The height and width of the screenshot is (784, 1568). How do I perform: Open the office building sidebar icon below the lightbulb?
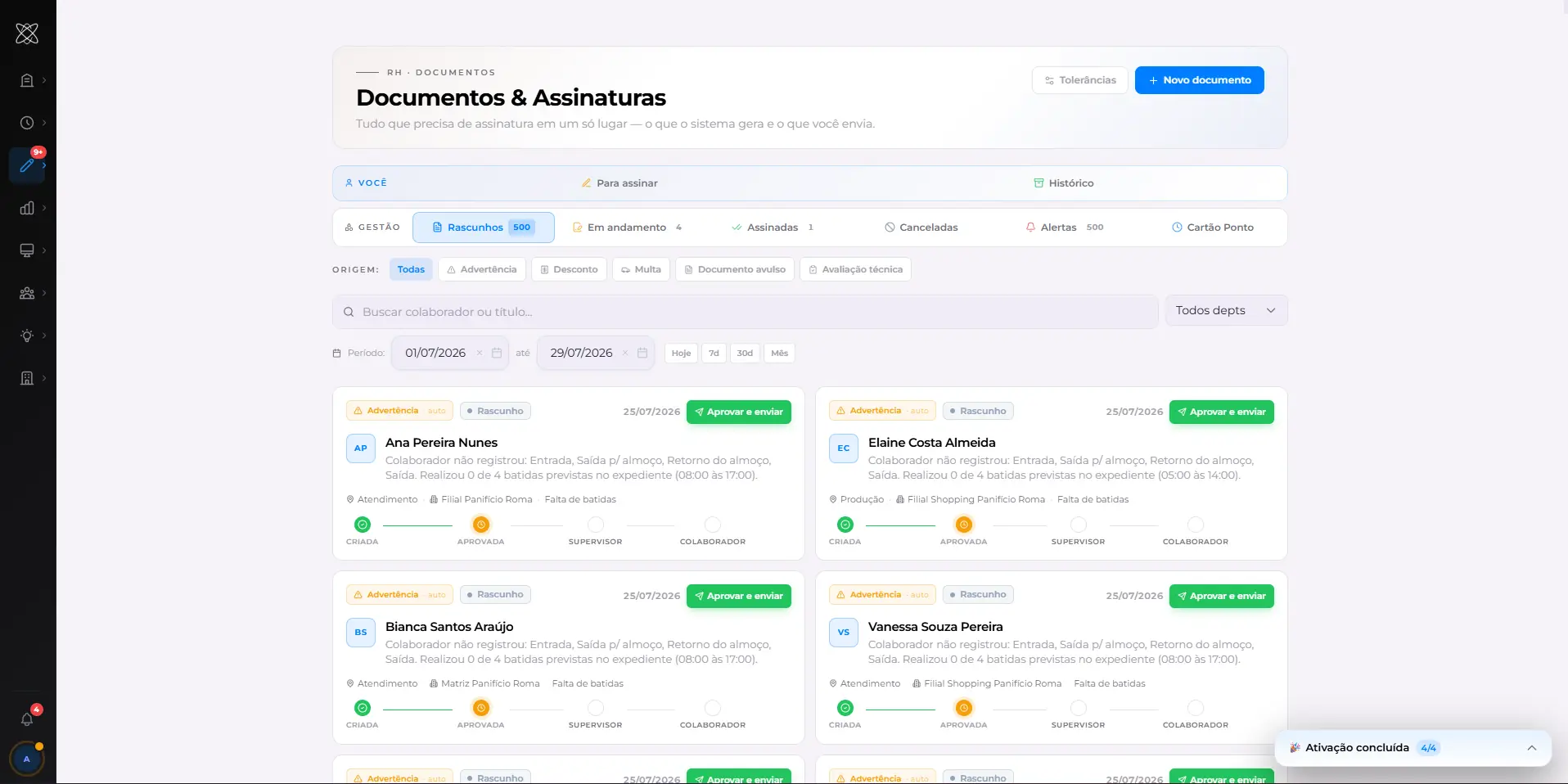pyautogui.click(x=27, y=378)
